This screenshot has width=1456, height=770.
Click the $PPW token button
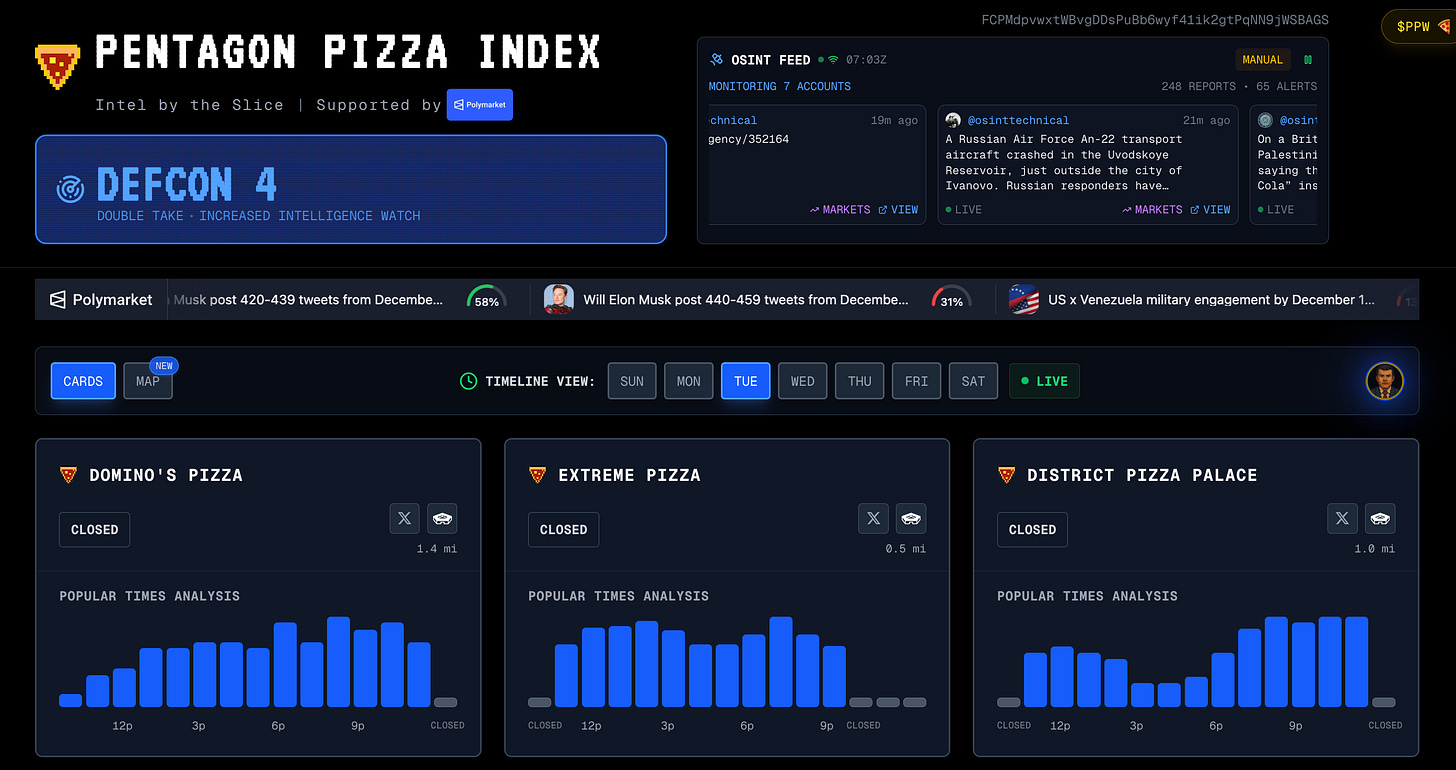coord(1420,27)
